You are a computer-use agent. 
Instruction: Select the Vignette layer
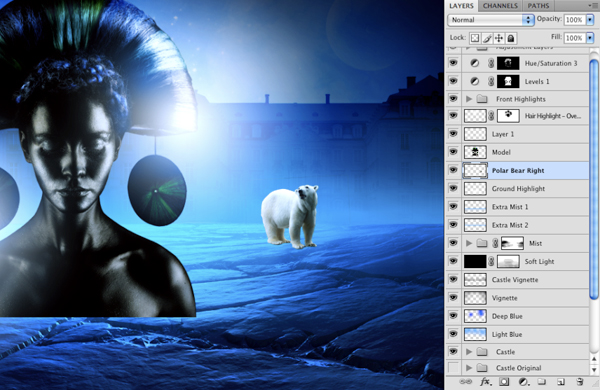tap(517, 298)
